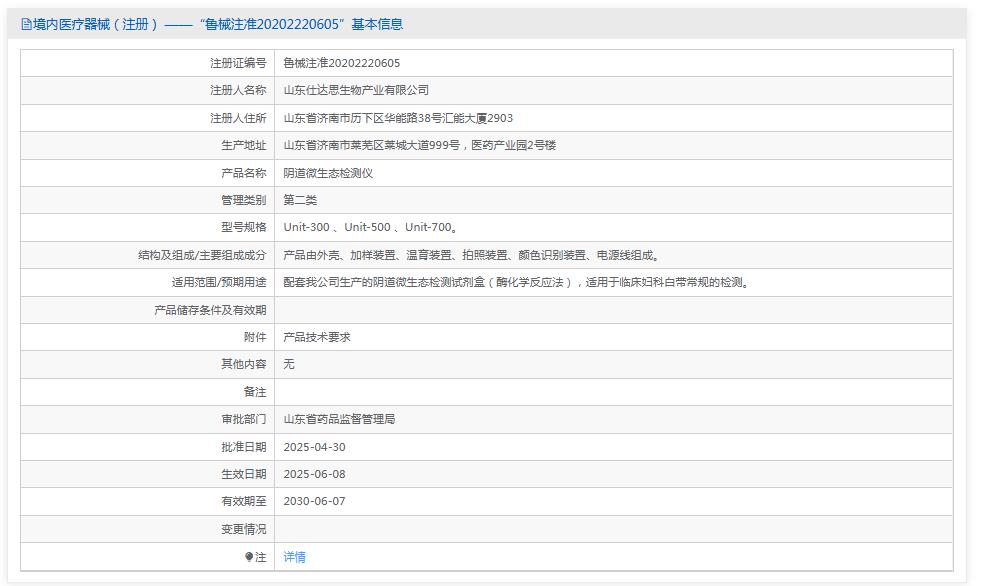Open the 详情 link

[x=294, y=557]
